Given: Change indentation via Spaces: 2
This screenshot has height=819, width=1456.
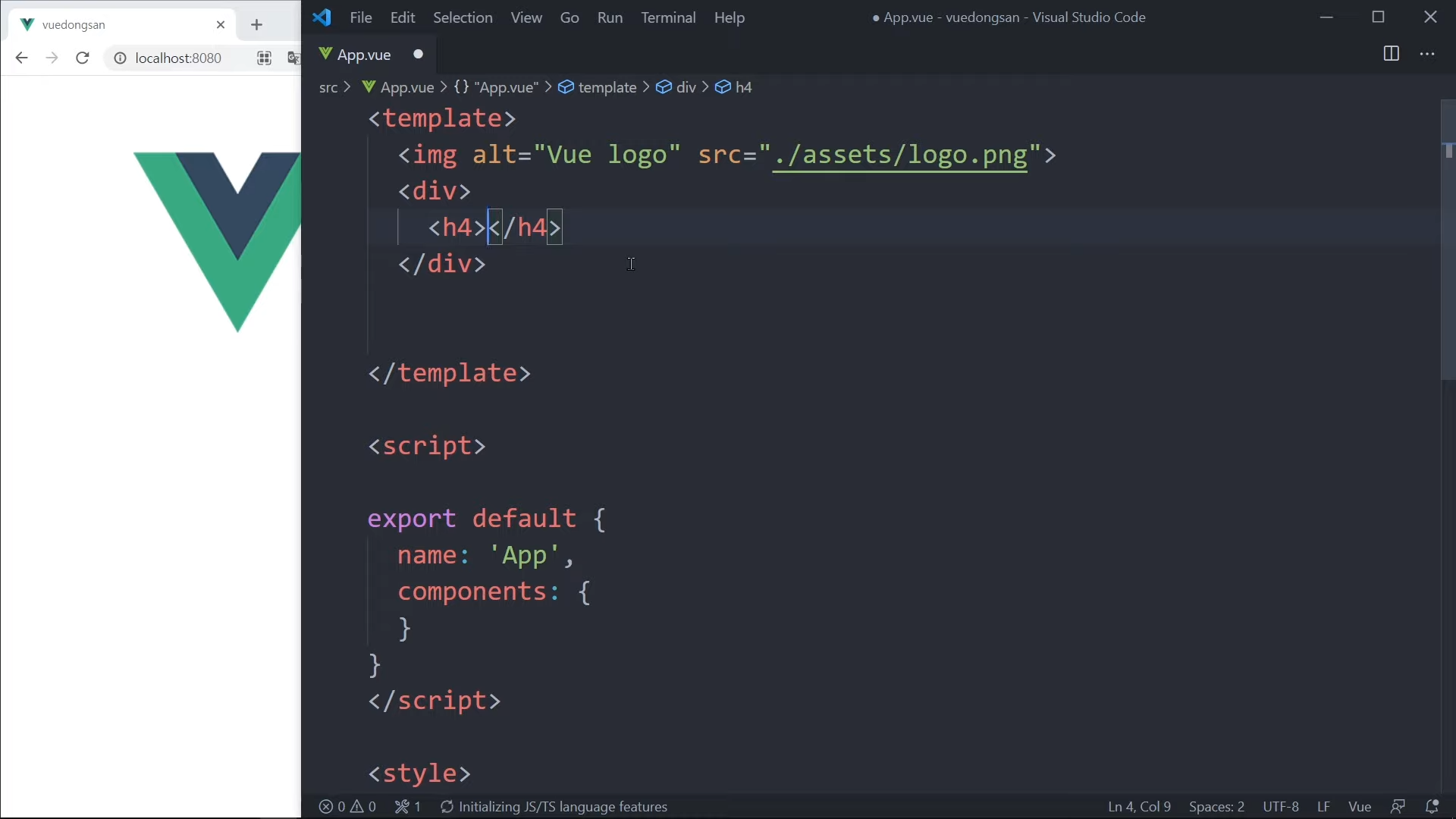Looking at the screenshot, I should [1216, 807].
